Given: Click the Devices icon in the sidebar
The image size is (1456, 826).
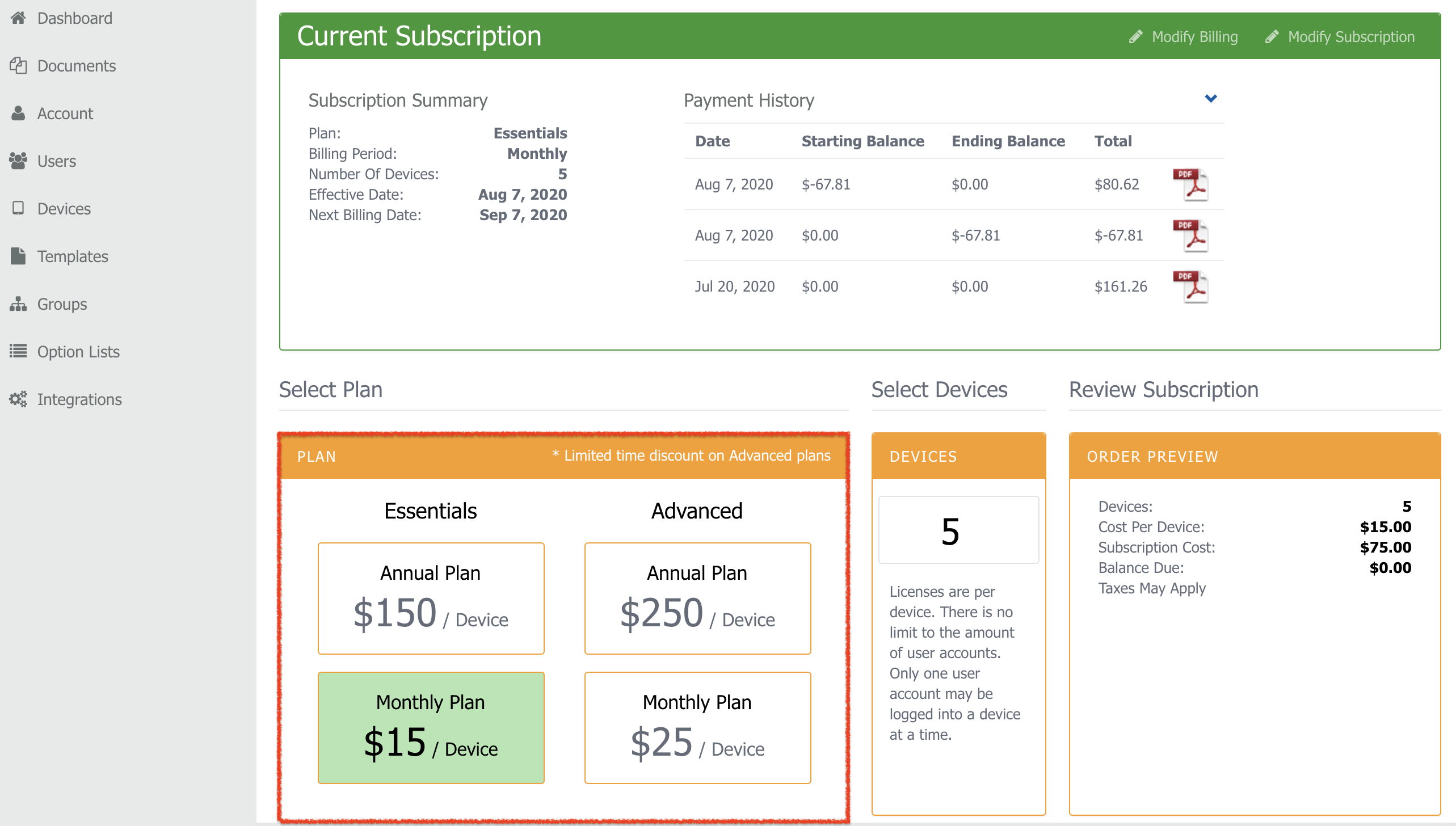Looking at the screenshot, I should [x=19, y=209].
